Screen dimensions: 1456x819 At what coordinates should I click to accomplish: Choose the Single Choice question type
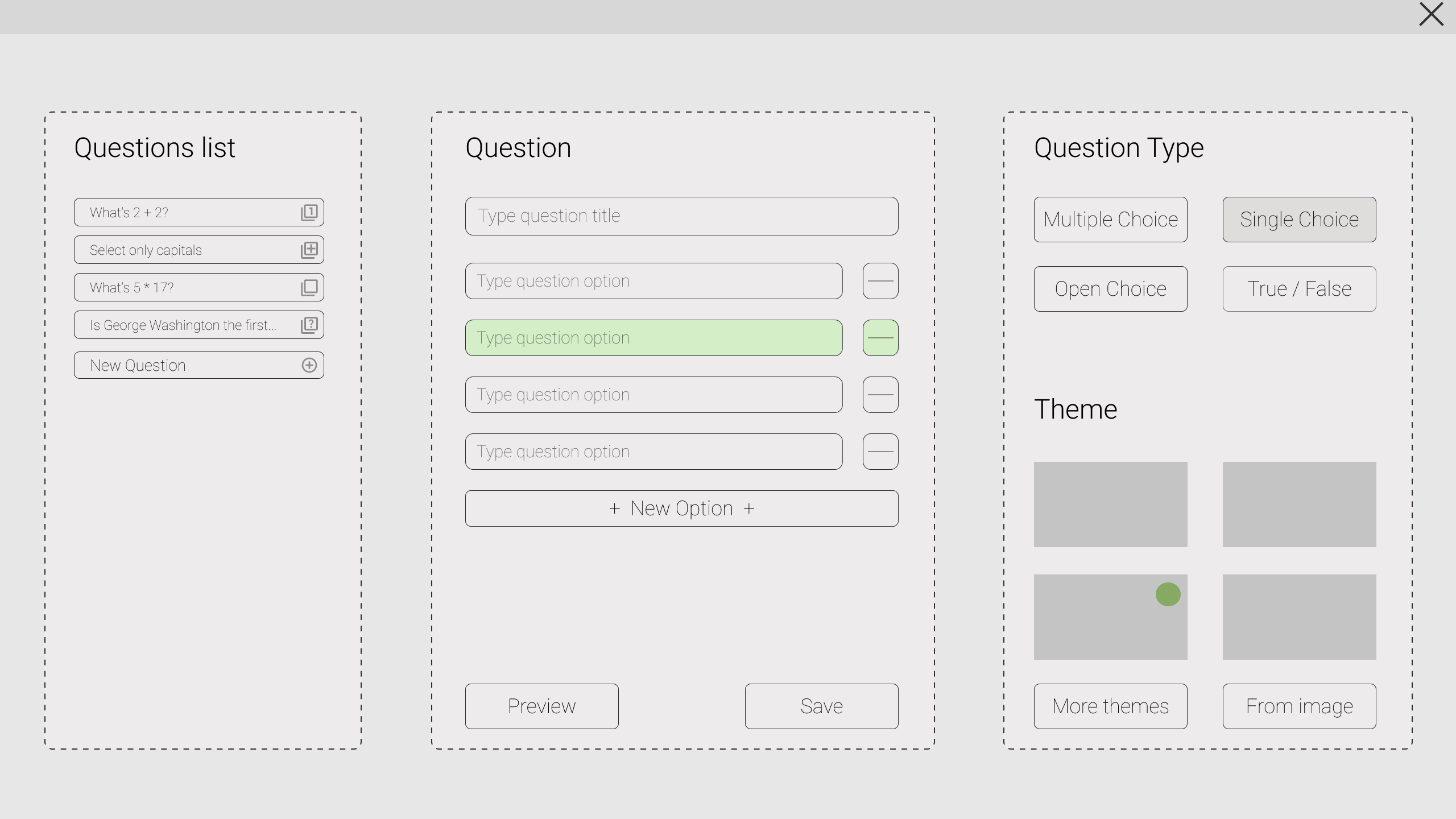[x=1299, y=220]
